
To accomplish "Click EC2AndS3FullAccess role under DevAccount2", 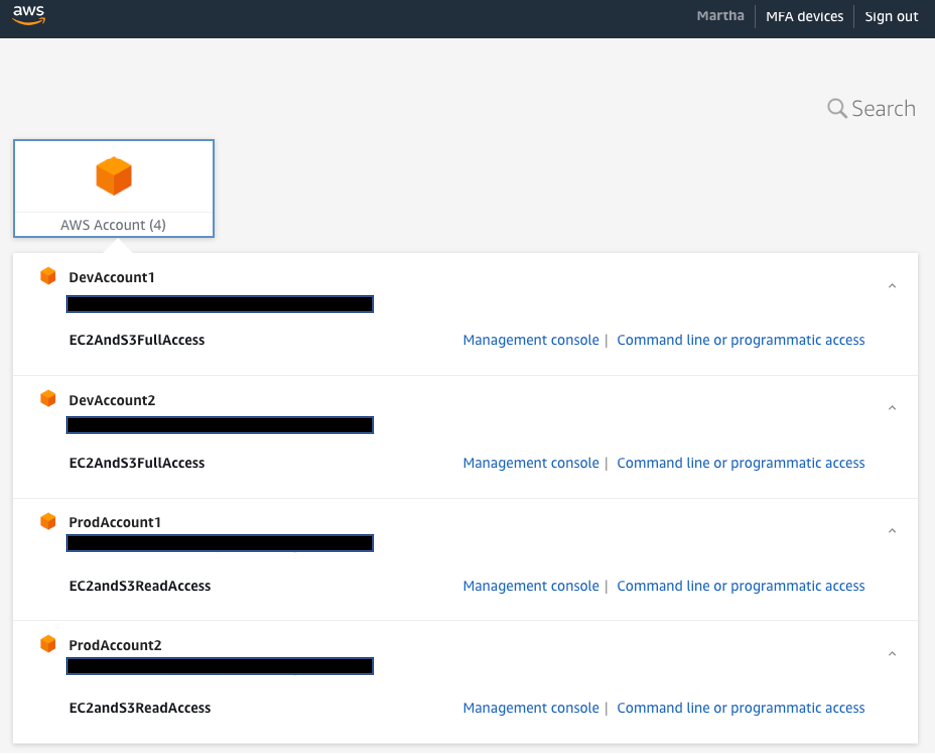I will [x=137, y=463].
